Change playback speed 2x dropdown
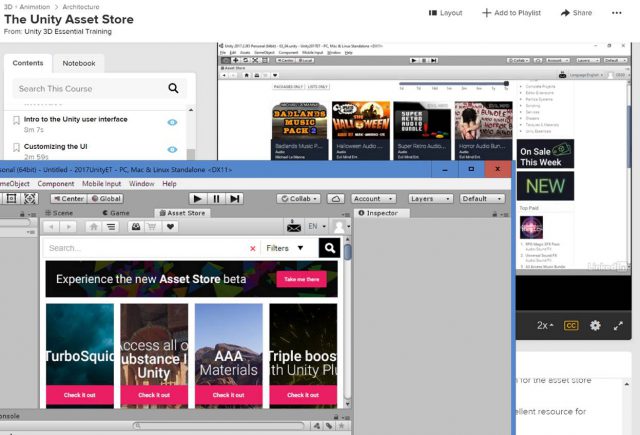The image size is (640, 435). [545, 325]
